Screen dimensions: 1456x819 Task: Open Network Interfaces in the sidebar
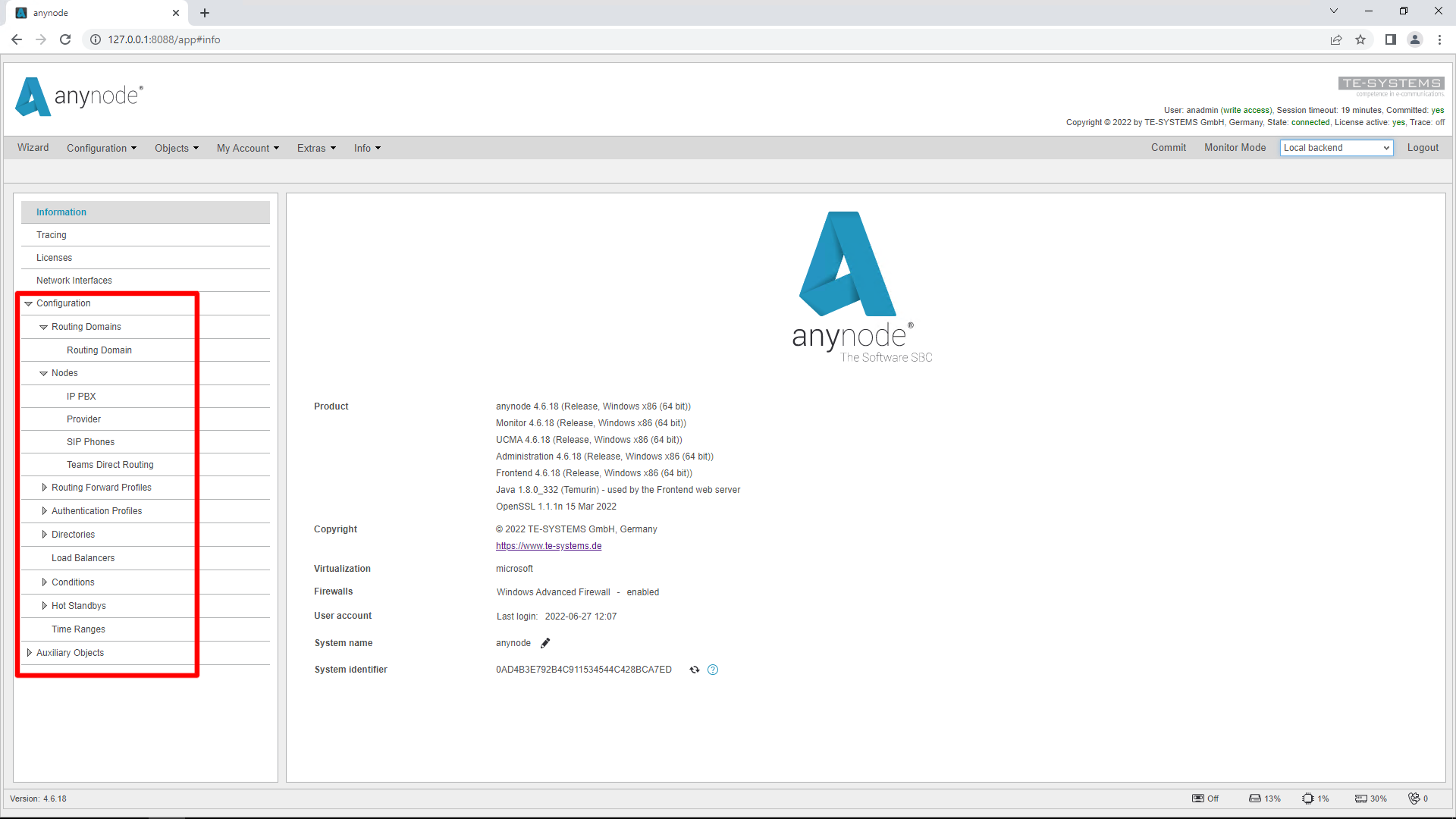point(146,281)
